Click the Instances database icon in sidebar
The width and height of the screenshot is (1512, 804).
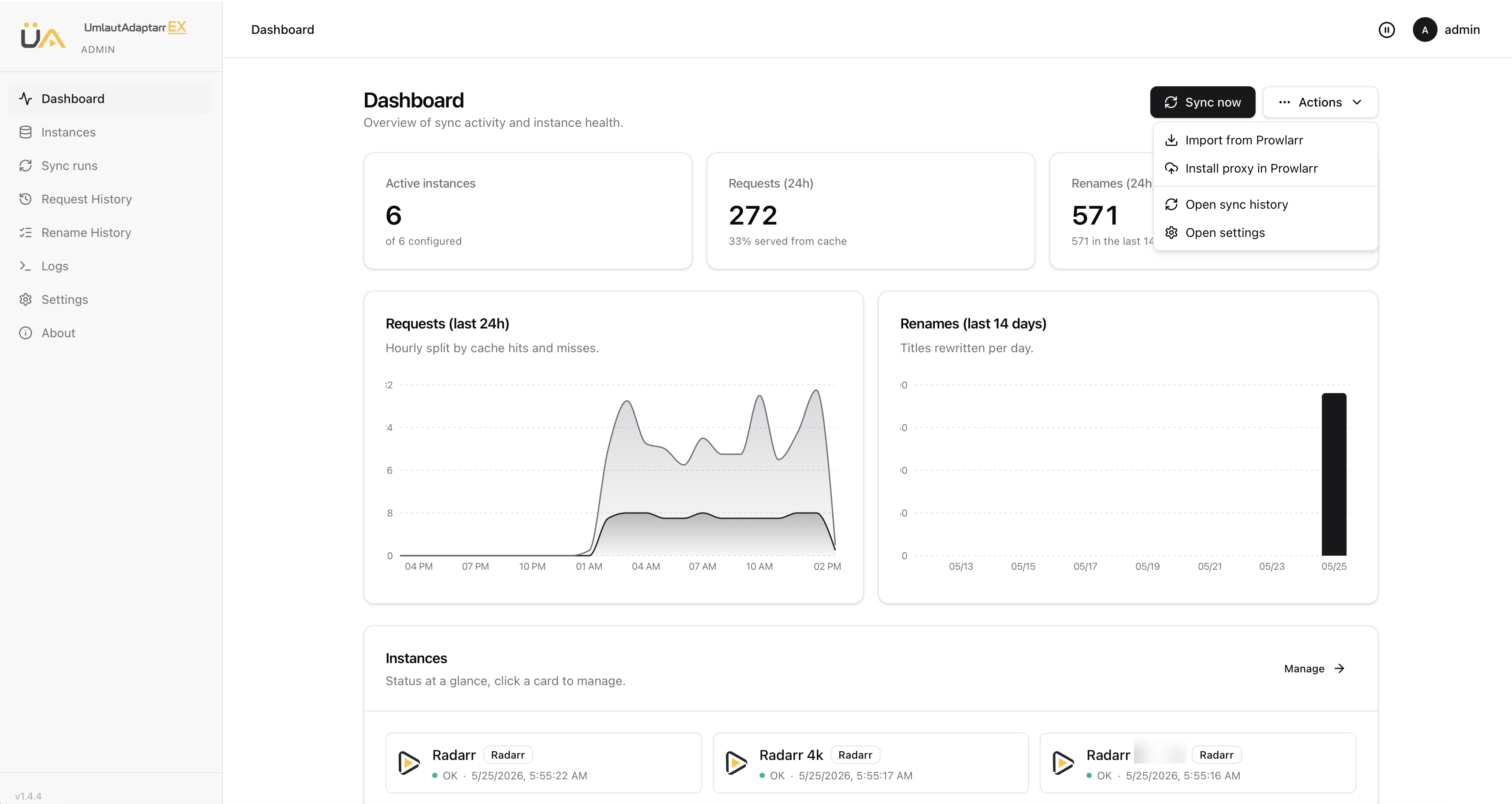25,132
